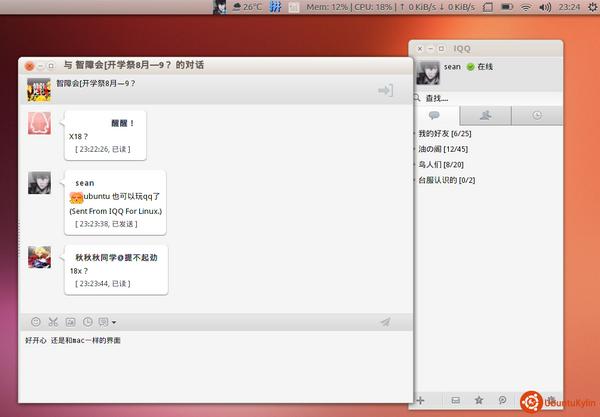The image size is (600, 417).
Task: Open the emoticon picker in chat toolbar
Action: (x=36, y=322)
